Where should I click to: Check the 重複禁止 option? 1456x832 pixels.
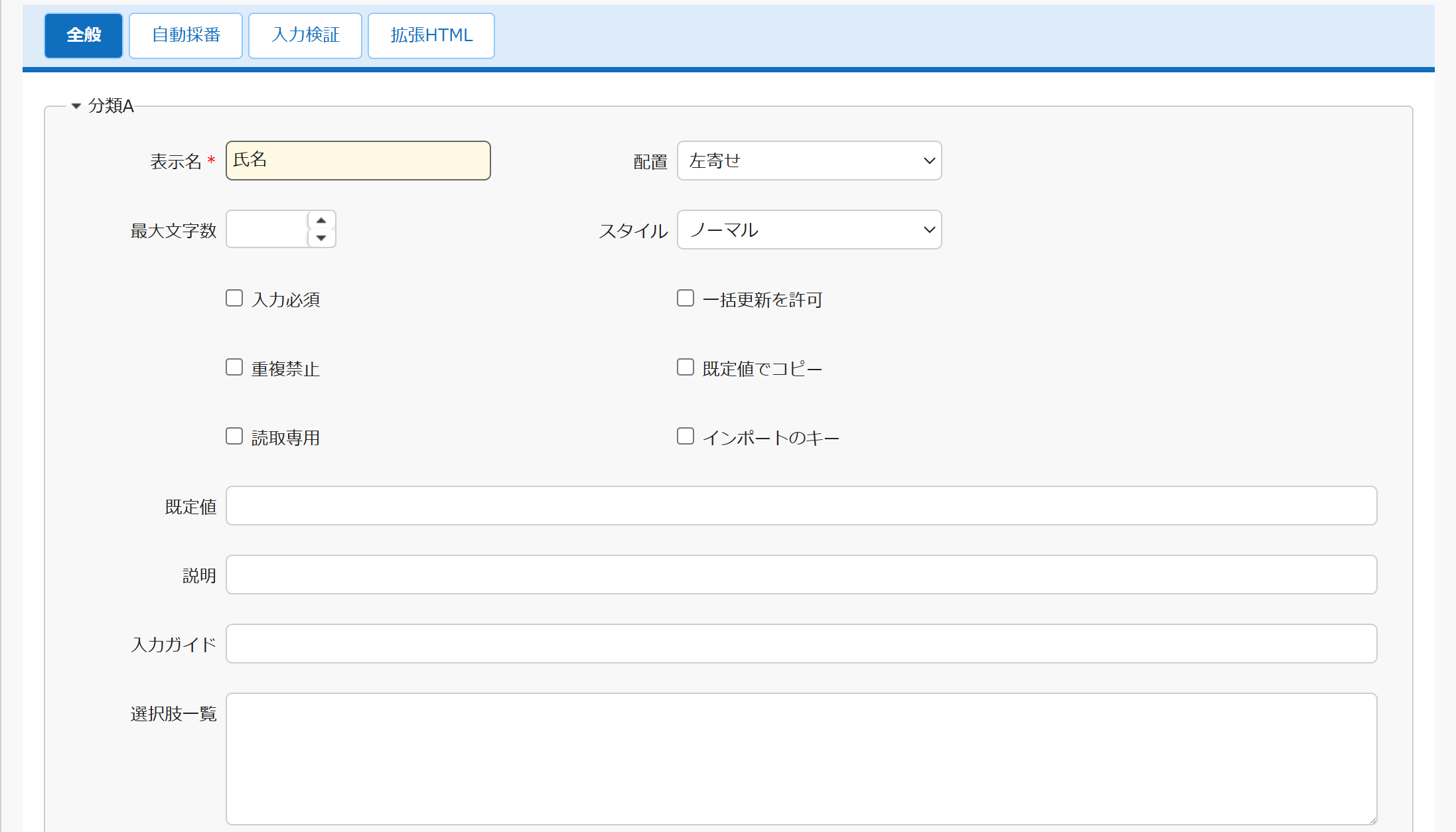234,368
